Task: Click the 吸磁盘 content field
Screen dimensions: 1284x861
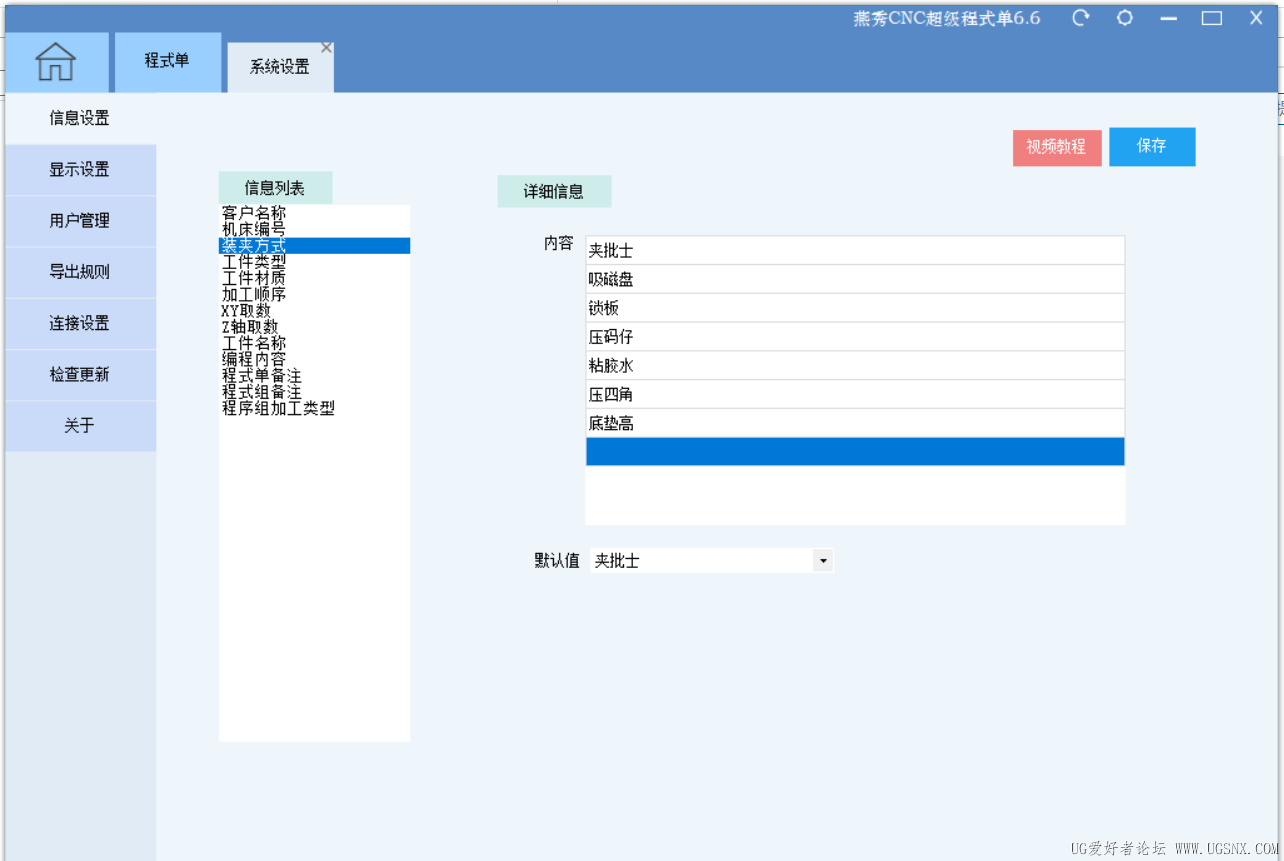Action: [x=854, y=278]
